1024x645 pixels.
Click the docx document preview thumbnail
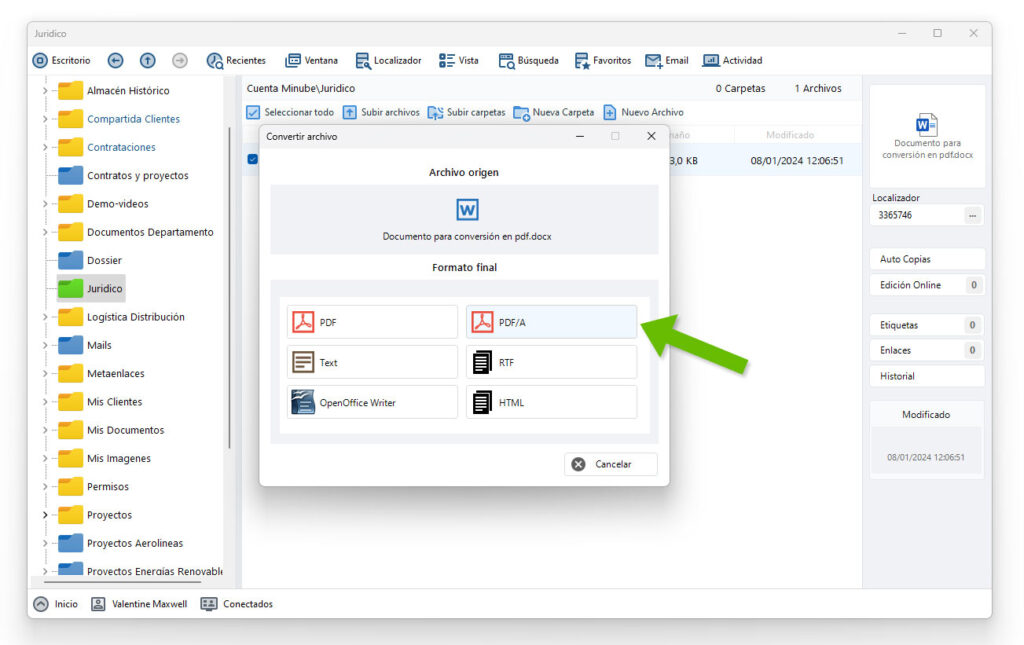click(927, 136)
